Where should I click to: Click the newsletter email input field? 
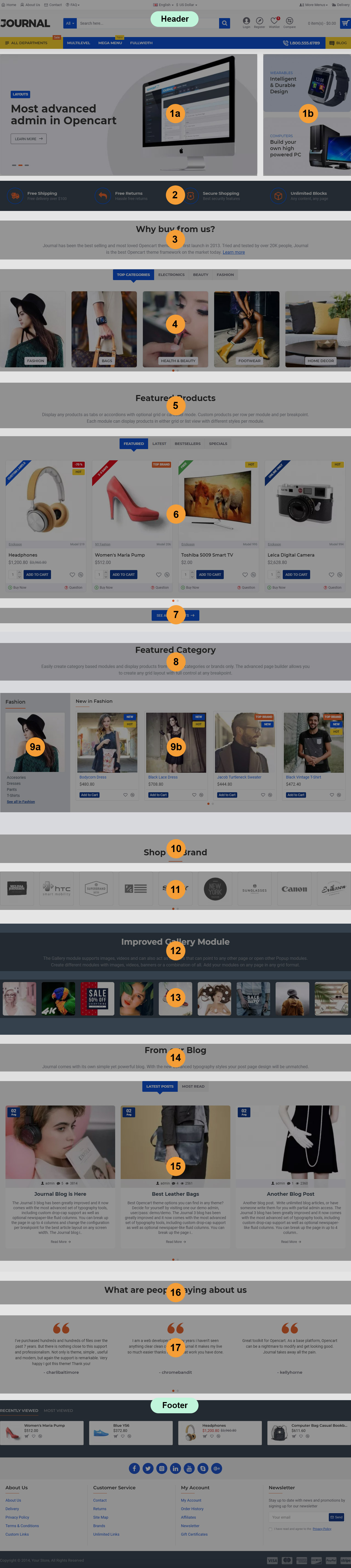click(x=298, y=1517)
